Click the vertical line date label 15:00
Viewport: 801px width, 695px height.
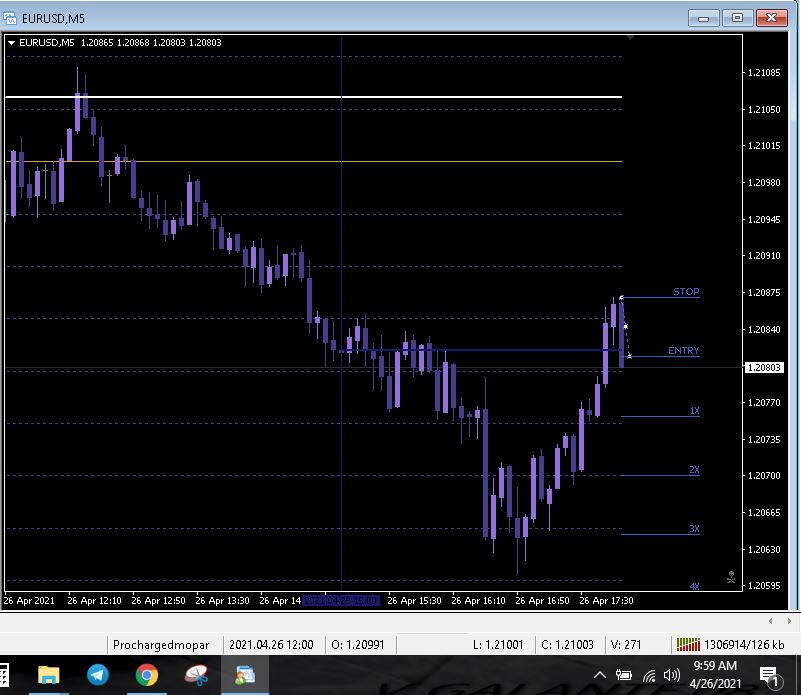click(341, 600)
